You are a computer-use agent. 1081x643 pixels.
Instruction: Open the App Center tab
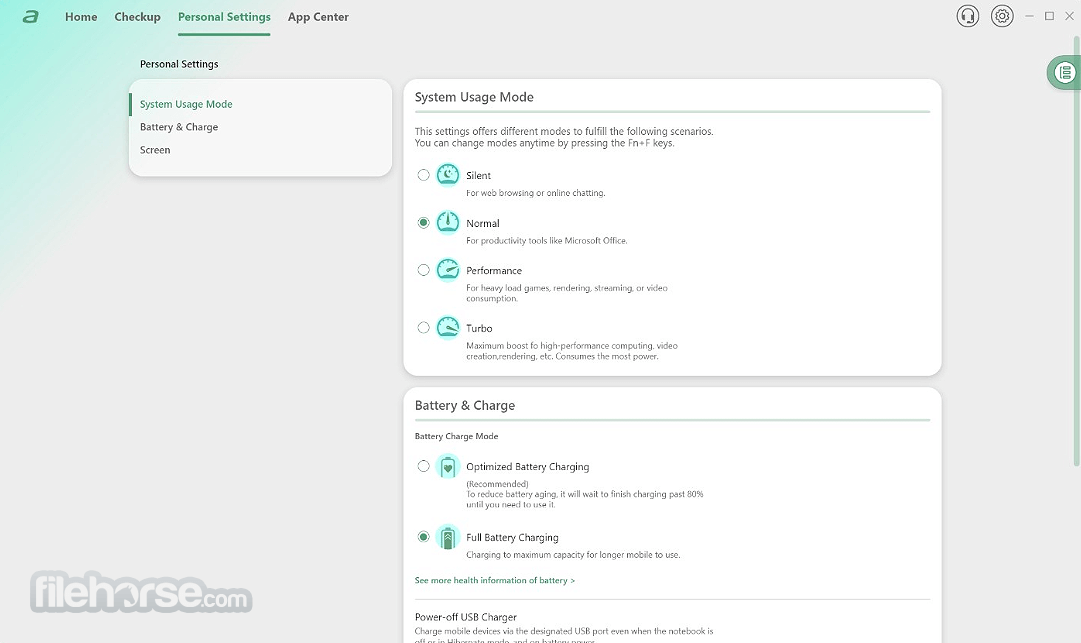point(318,17)
